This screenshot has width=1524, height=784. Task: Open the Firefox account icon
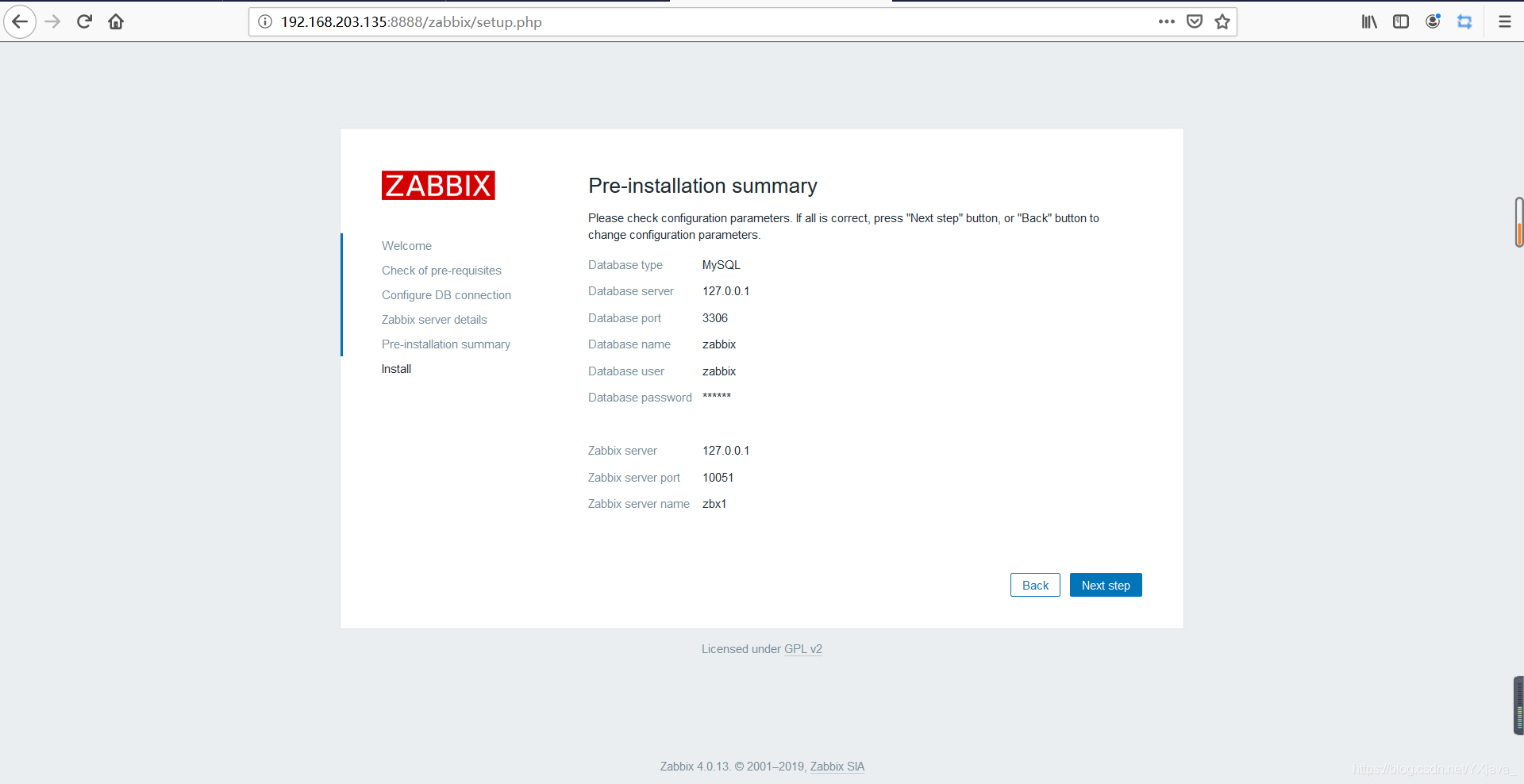pos(1433,21)
